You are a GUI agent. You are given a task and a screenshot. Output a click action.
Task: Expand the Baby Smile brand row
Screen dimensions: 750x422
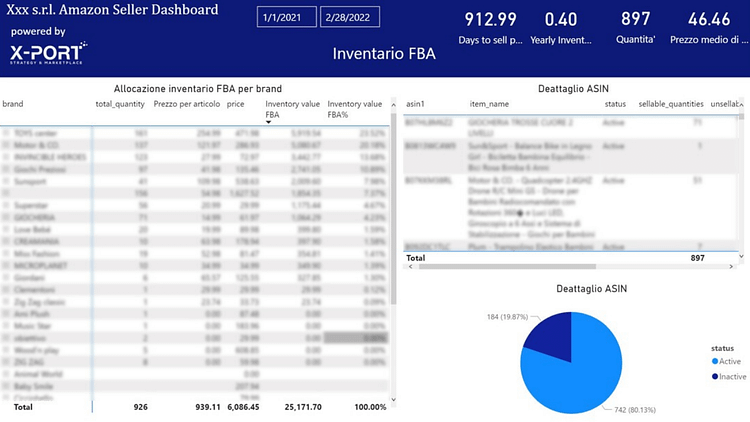[6, 386]
